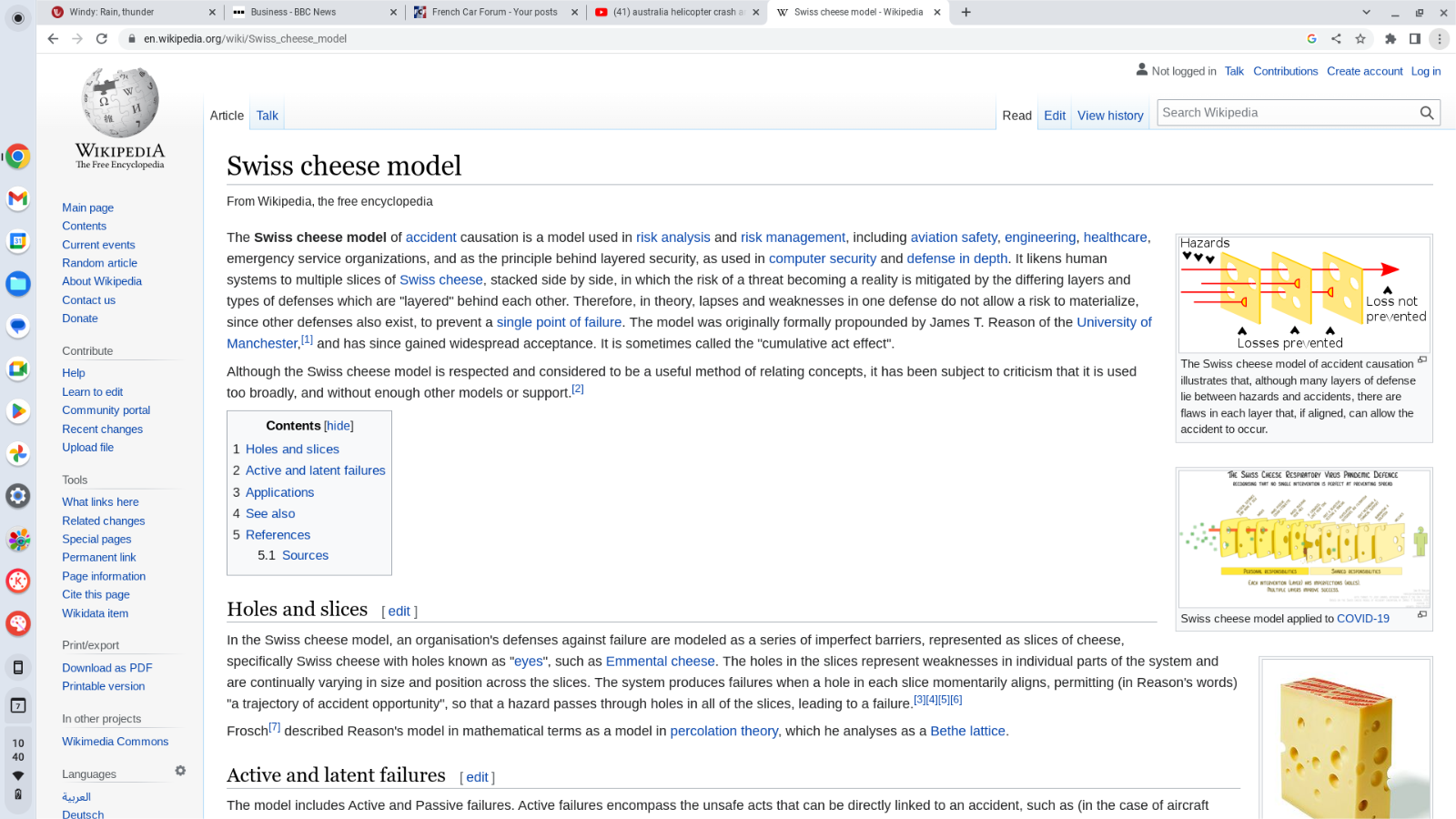
Task: Jump to the Applications section in Contents
Action: pyautogui.click(x=279, y=492)
